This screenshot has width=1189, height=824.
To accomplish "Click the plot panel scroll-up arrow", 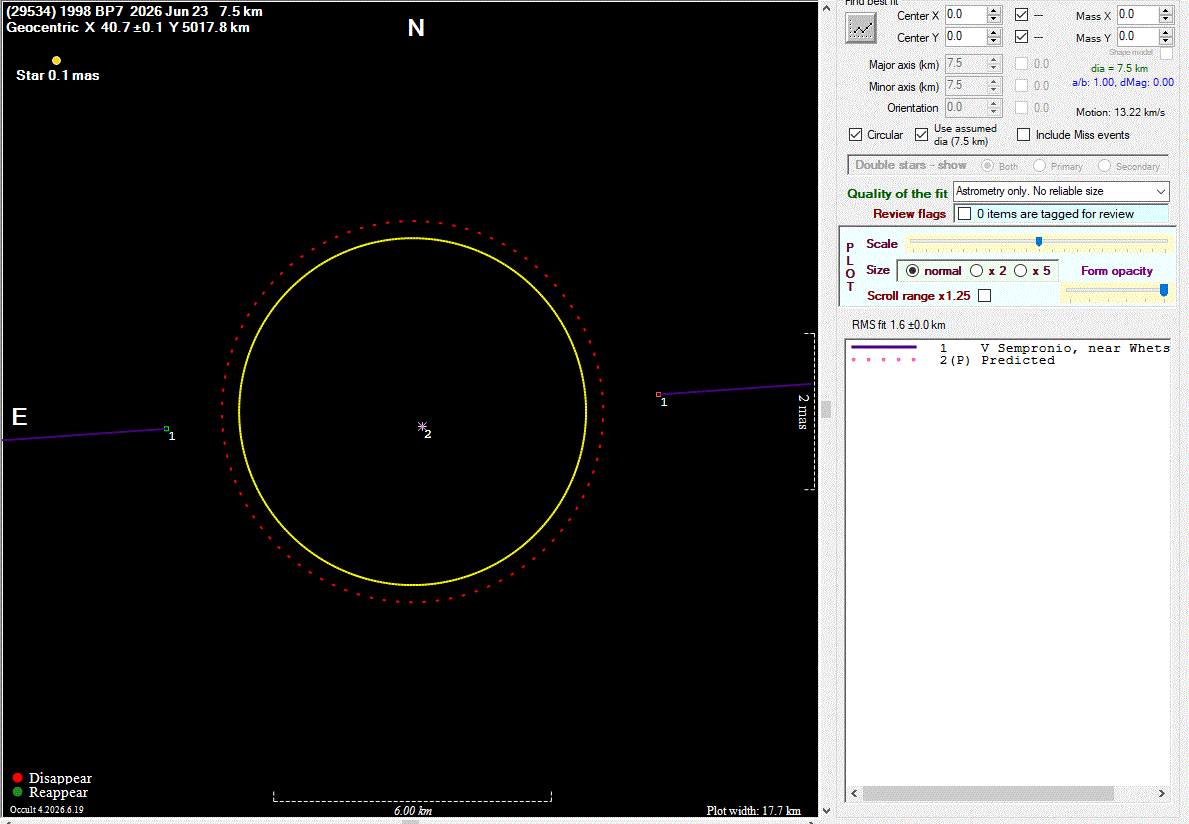I will tap(827, 8).
